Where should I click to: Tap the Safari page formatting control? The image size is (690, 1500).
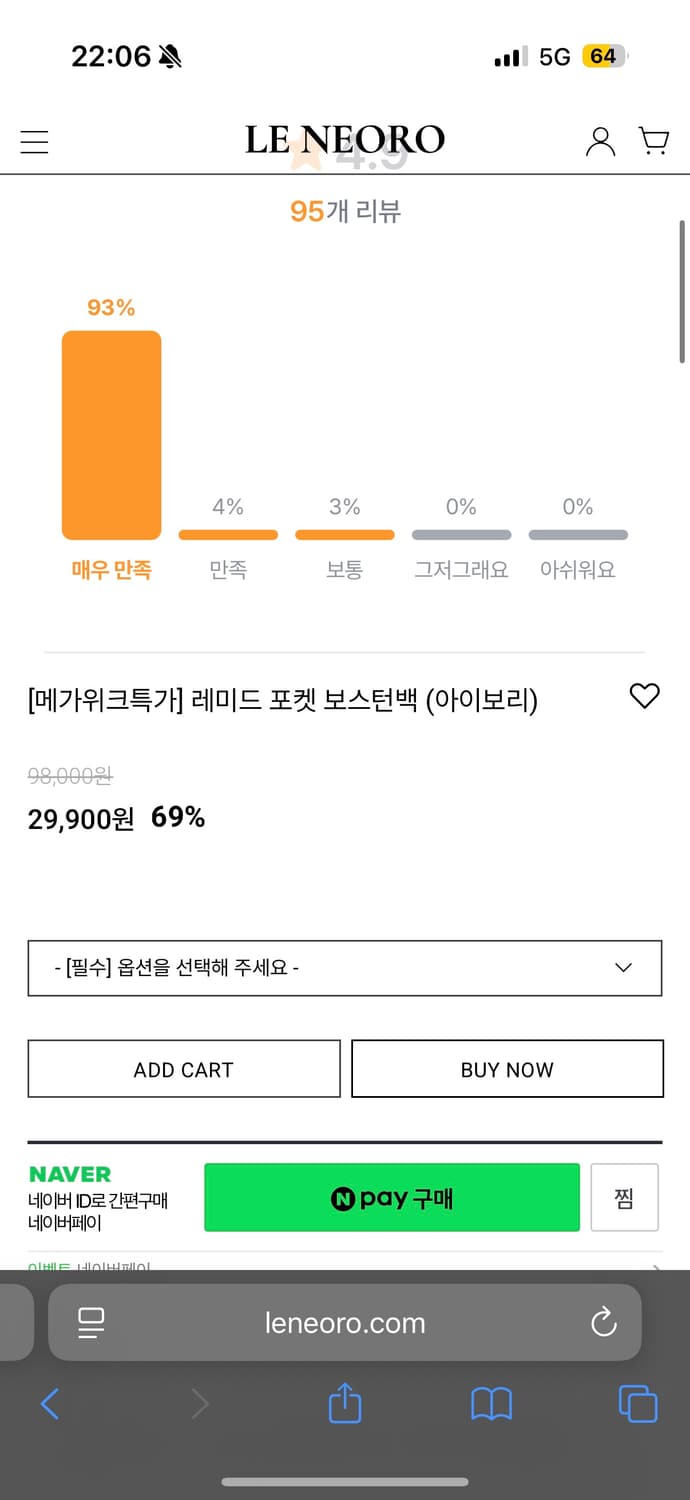(x=91, y=1322)
